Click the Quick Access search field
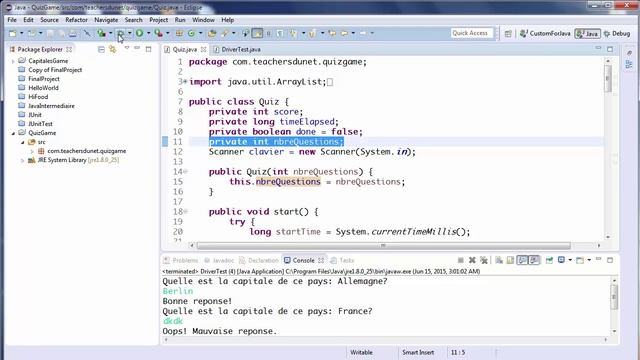Image resolution: width=640 pixels, height=360 pixels. (x=471, y=33)
